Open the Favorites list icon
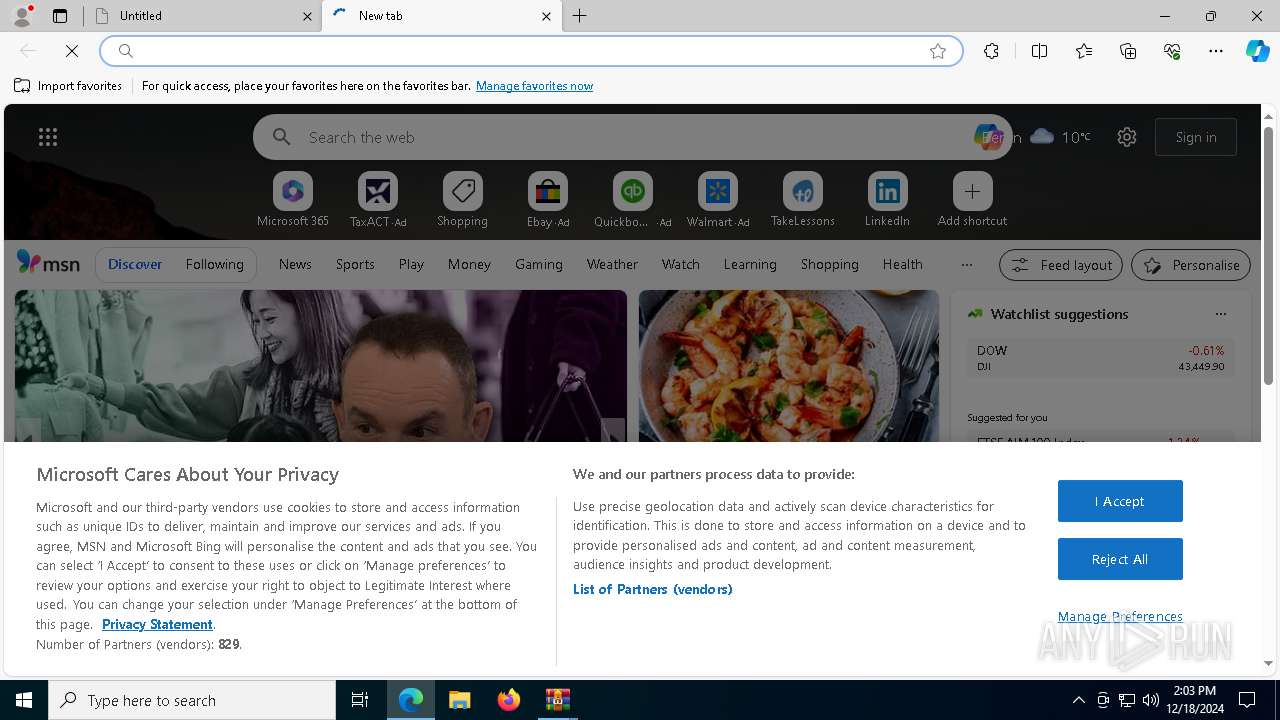1280x720 pixels. point(1084,51)
